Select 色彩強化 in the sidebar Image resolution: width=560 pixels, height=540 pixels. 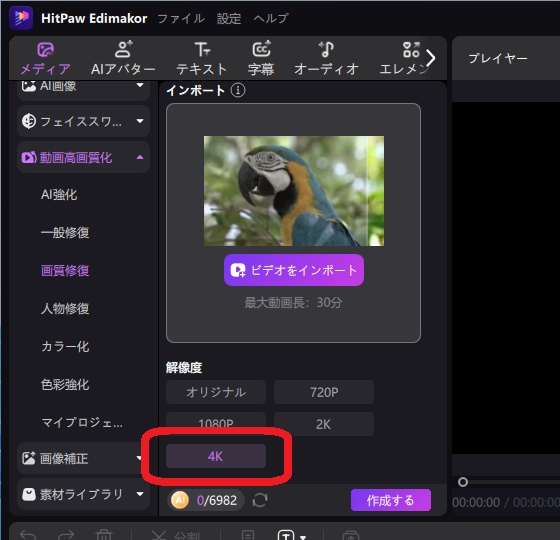[65, 384]
